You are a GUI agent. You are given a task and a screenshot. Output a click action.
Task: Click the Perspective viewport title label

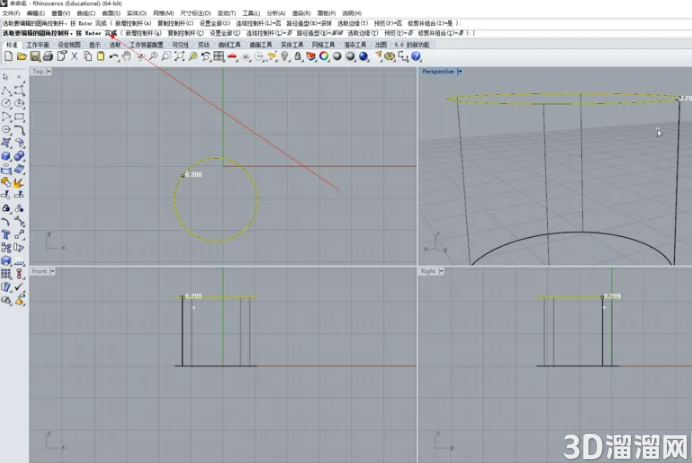(x=438, y=72)
